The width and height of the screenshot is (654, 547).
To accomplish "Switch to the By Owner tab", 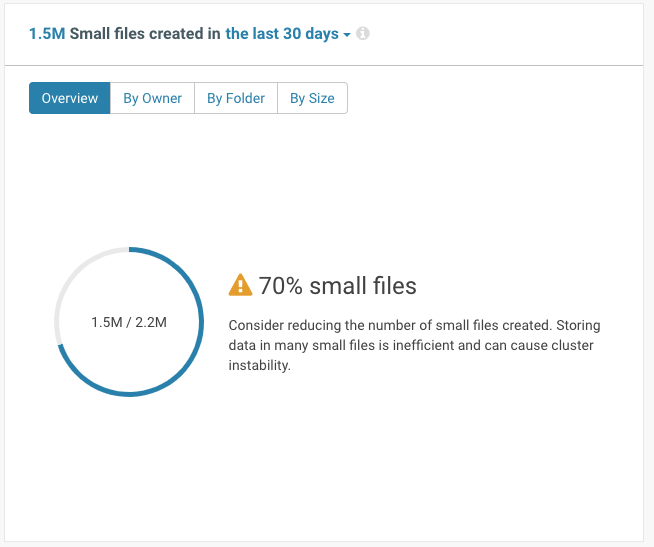I will click(x=152, y=98).
